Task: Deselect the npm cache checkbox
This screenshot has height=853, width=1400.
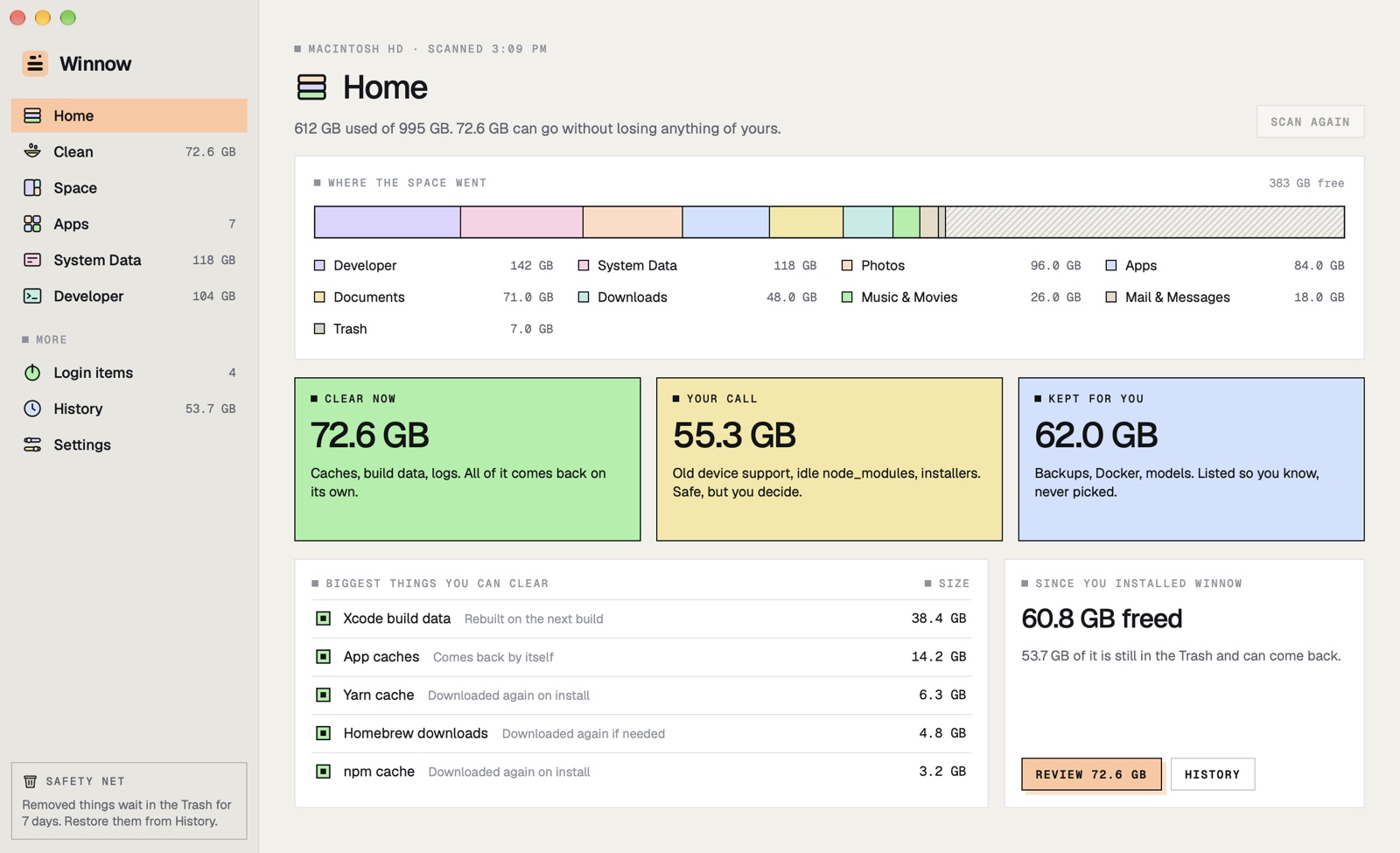Action: pos(323,772)
